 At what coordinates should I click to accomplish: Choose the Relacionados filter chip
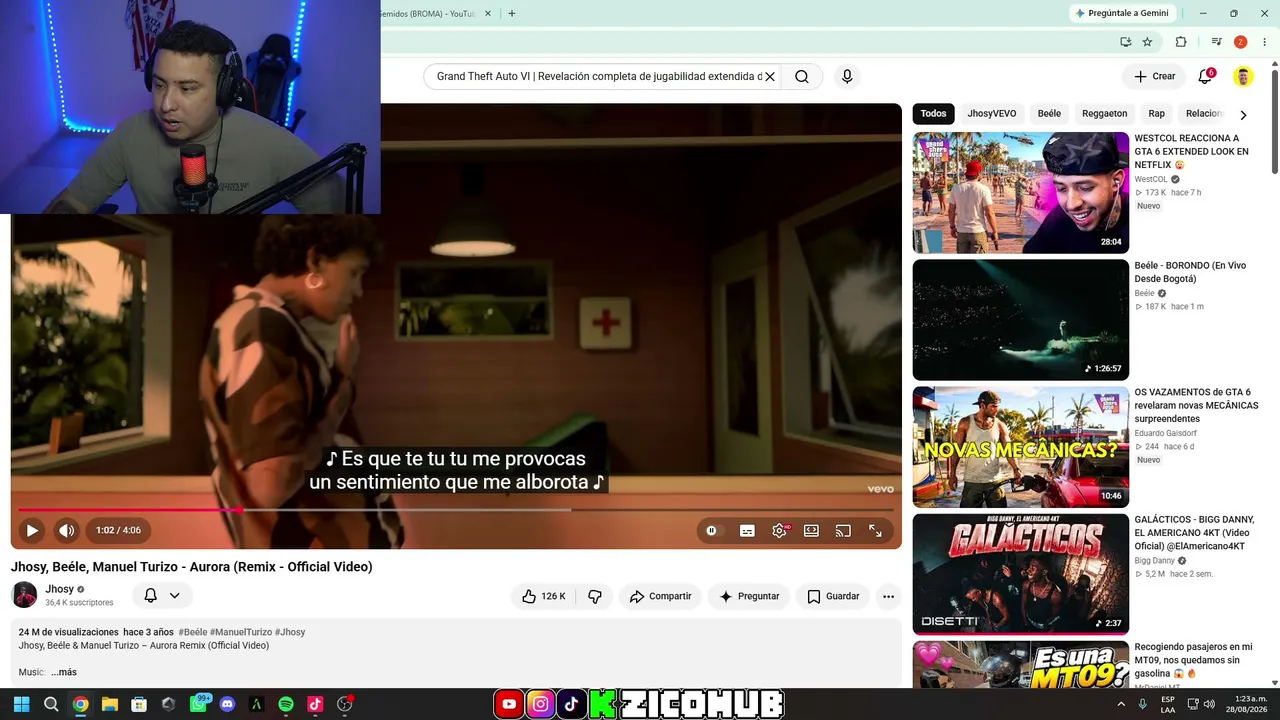(1204, 114)
